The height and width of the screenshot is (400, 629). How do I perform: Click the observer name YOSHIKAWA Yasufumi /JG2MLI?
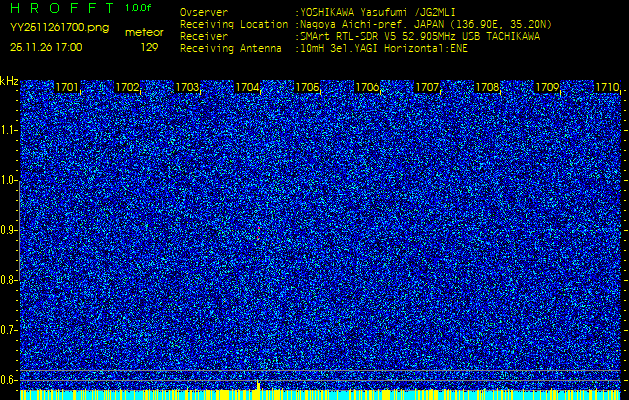(378, 12)
